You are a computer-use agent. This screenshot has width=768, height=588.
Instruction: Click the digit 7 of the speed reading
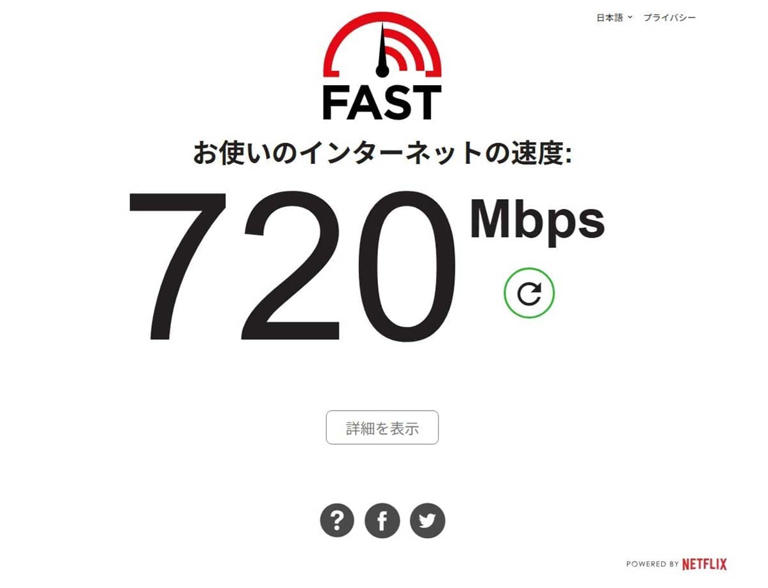[177, 266]
